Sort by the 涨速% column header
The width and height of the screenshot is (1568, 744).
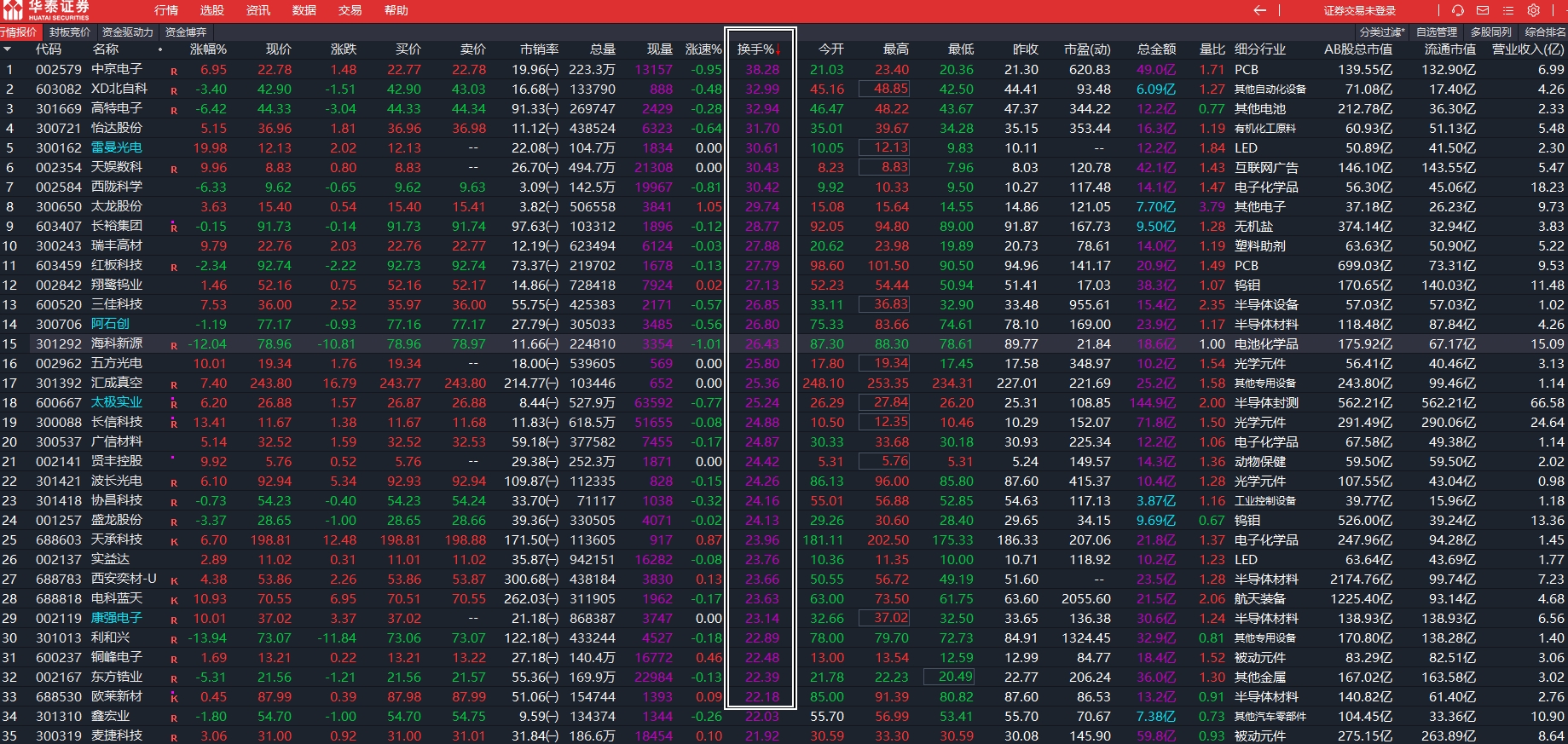tap(703, 49)
